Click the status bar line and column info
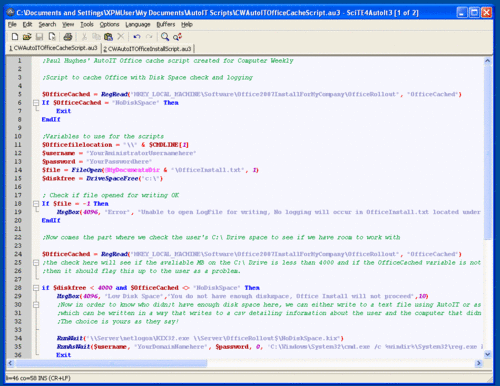The image size is (500, 386). (39, 378)
